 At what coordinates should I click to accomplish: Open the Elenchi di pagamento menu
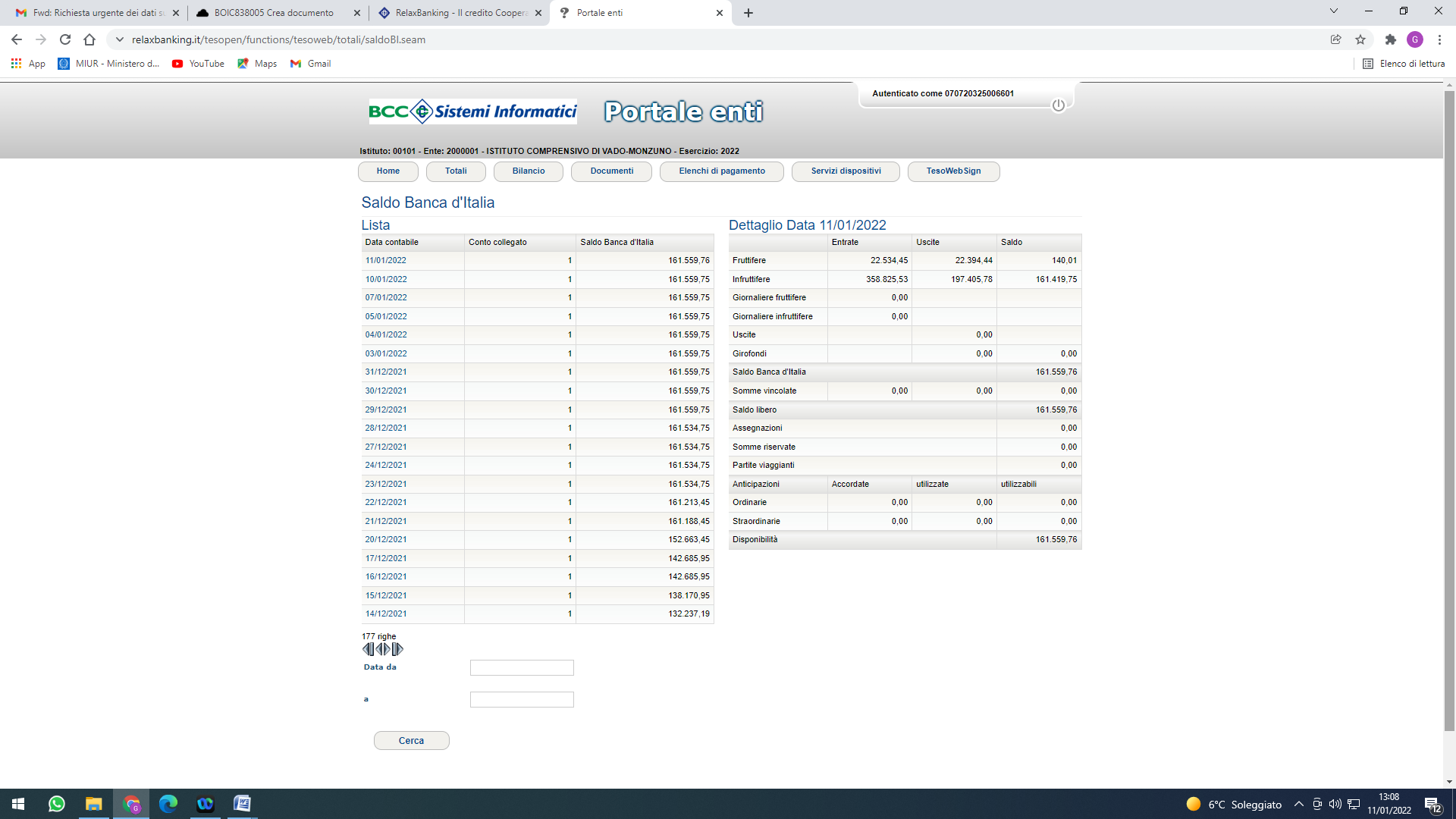721,171
